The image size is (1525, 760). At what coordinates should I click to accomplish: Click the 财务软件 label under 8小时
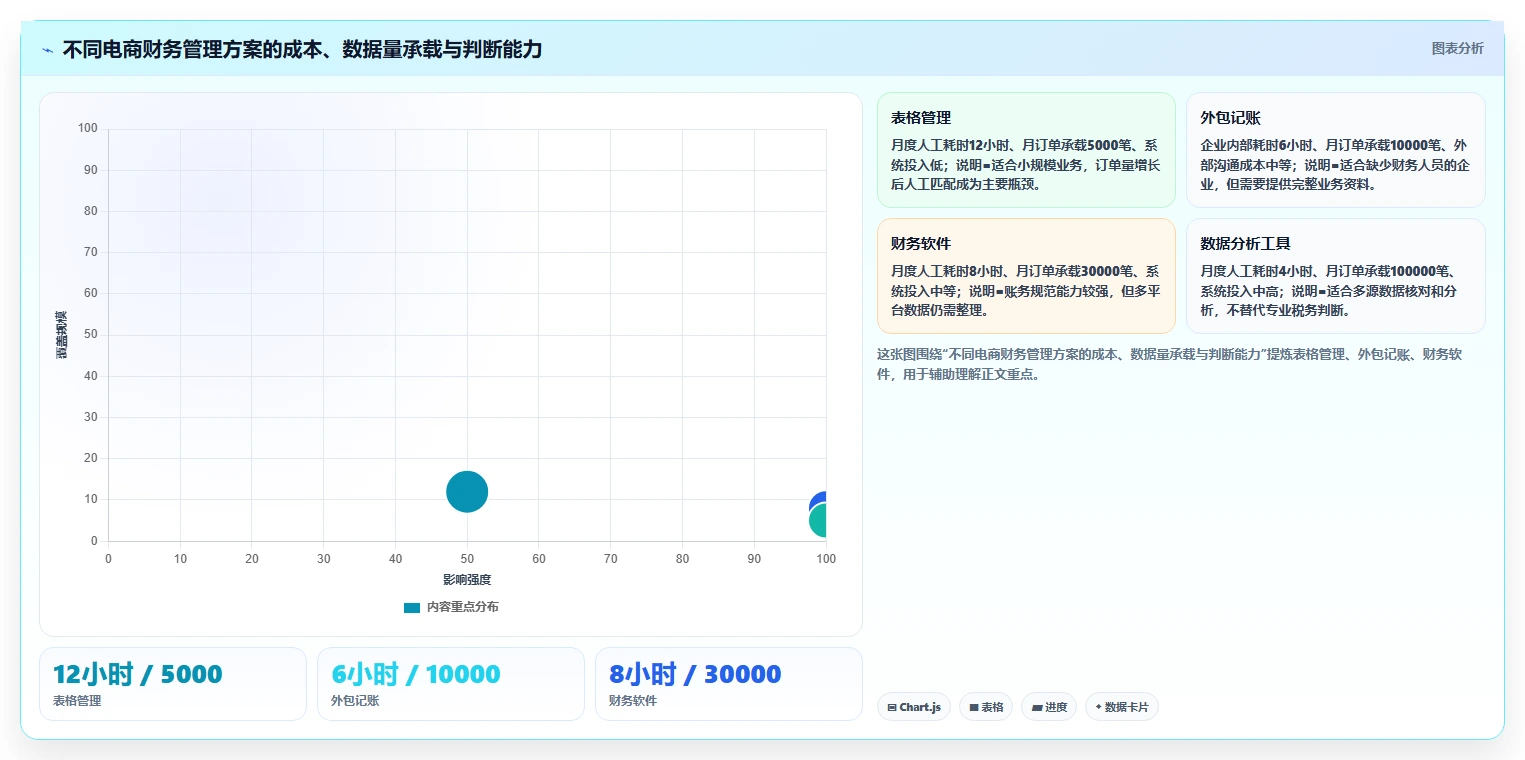tap(633, 701)
